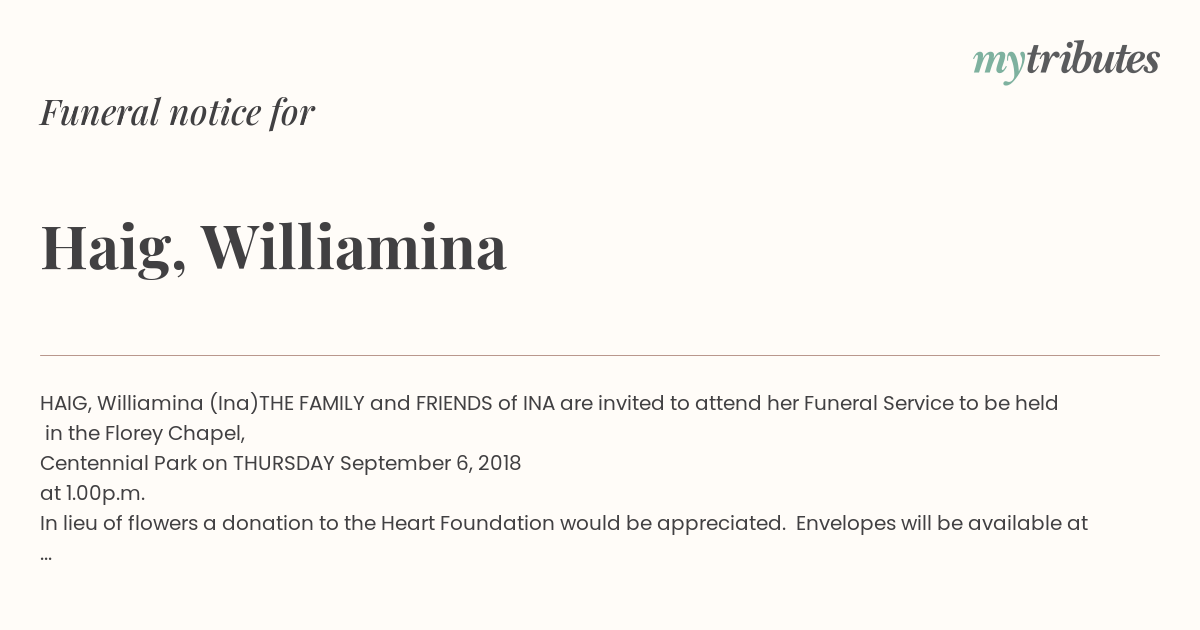This screenshot has width=1200, height=630.
Task: Click the word 'Williamina' in the heading
Action: 354,247
